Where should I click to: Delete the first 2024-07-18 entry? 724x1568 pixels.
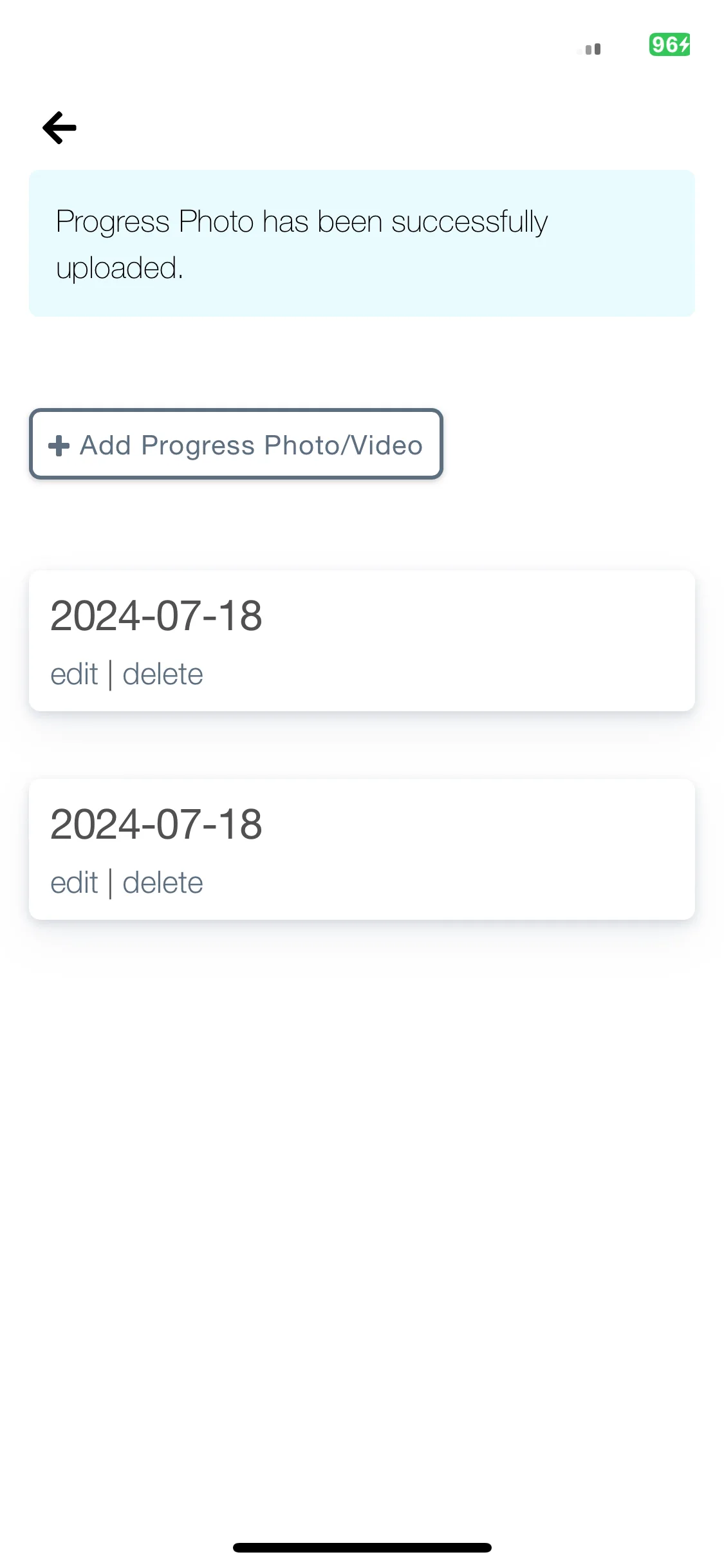pos(163,675)
